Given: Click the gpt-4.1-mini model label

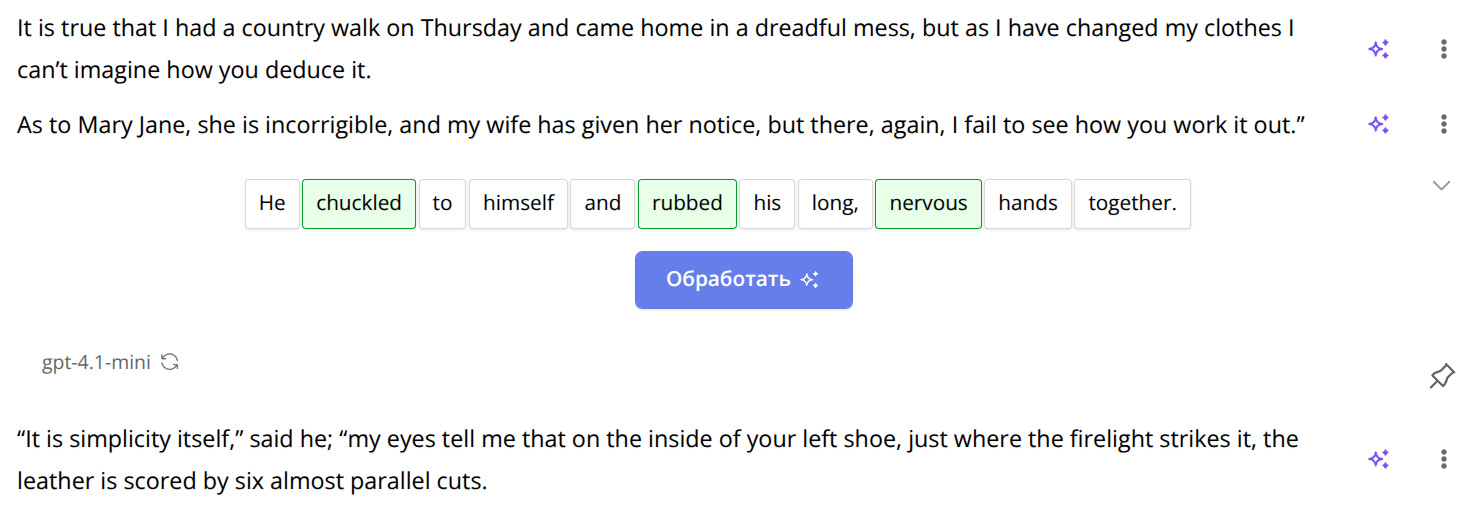Looking at the screenshot, I should (96, 362).
